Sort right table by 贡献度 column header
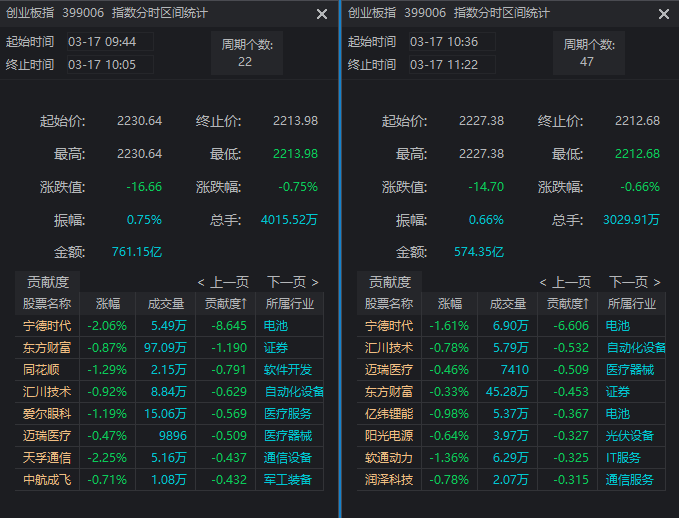The height and width of the screenshot is (518, 679). 567,304
